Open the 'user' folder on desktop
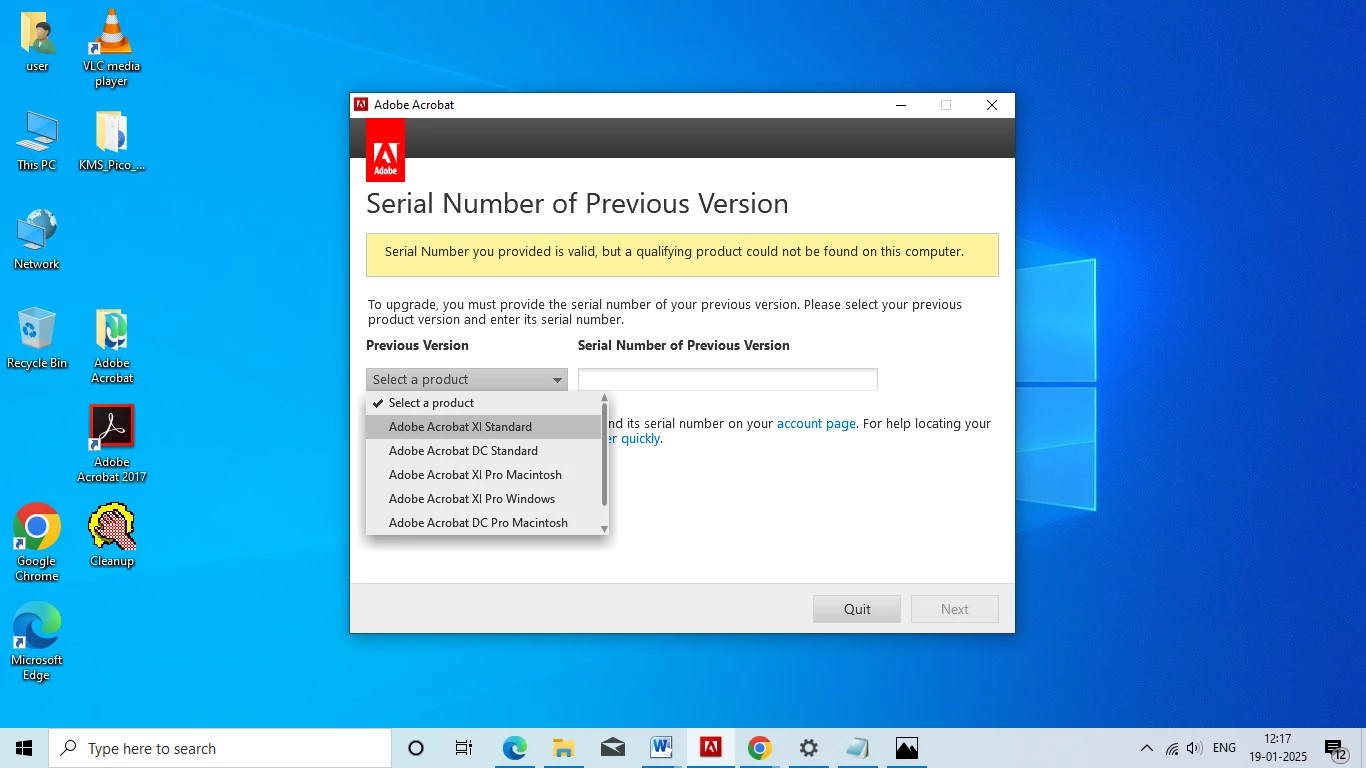 click(x=37, y=42)
